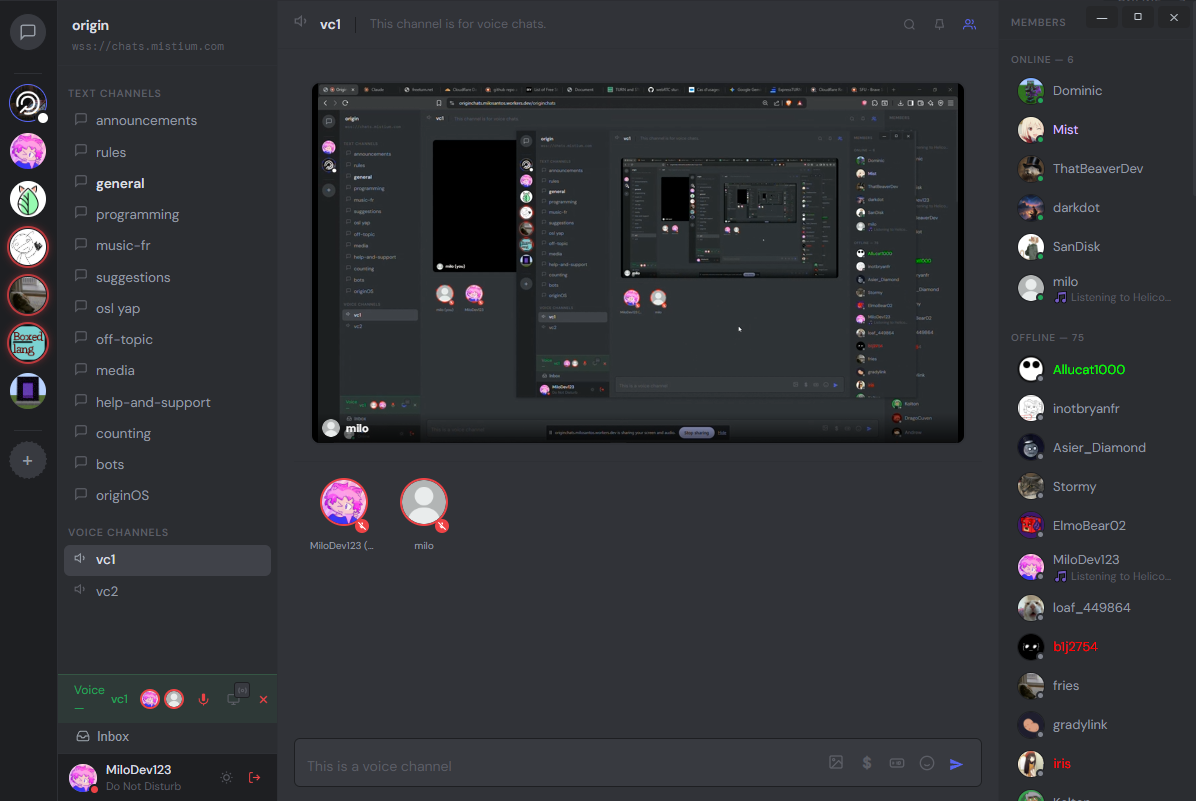
Task: Open Dominic's profile in members list
Action: (x=1096, y=91)
